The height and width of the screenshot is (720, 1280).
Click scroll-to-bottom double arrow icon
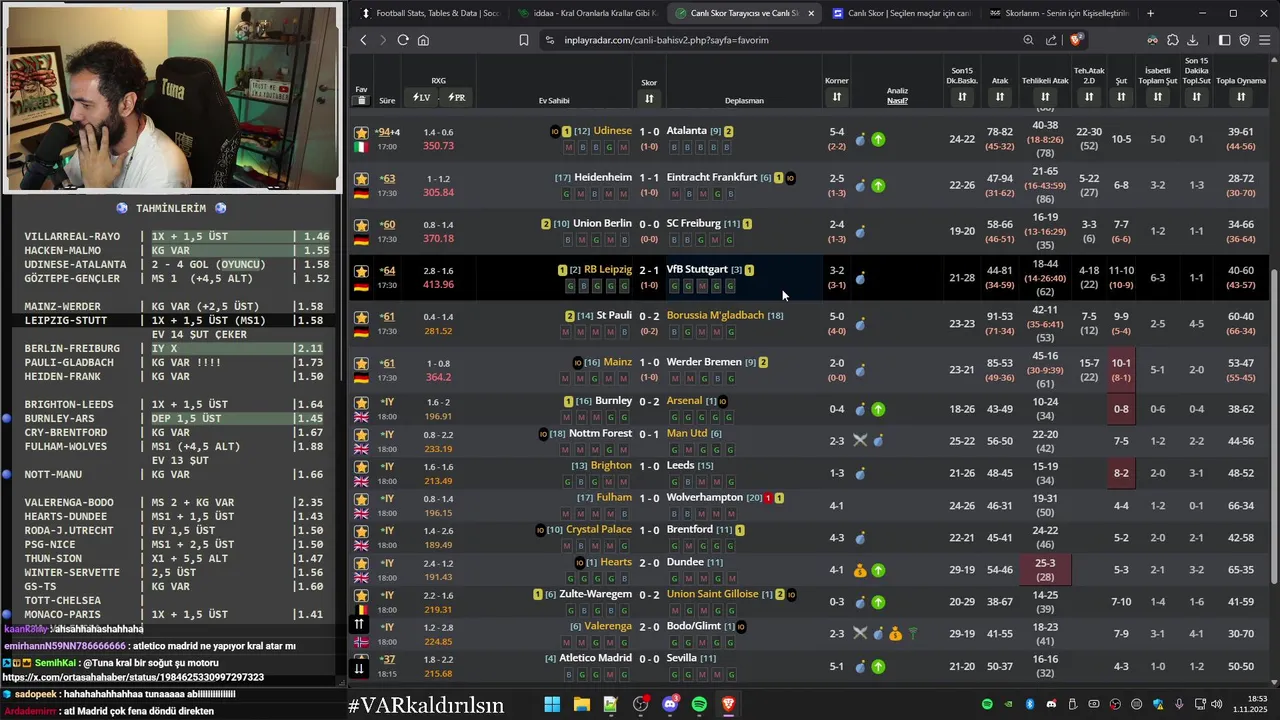tap(359, 668)
